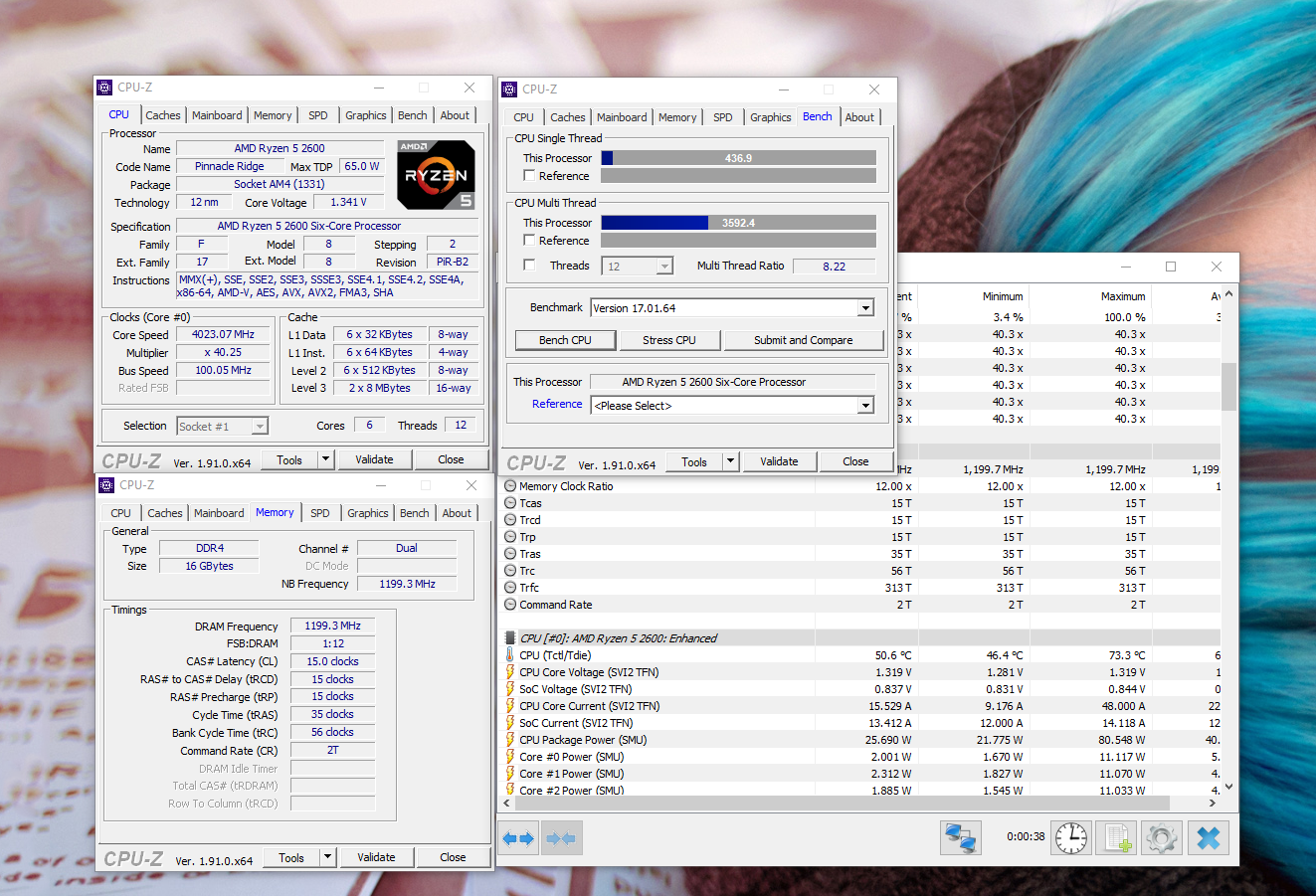Click the single thread This Processor score bar
The width and height of the screenshot is (1316, 896).
[x=738, y=158]
